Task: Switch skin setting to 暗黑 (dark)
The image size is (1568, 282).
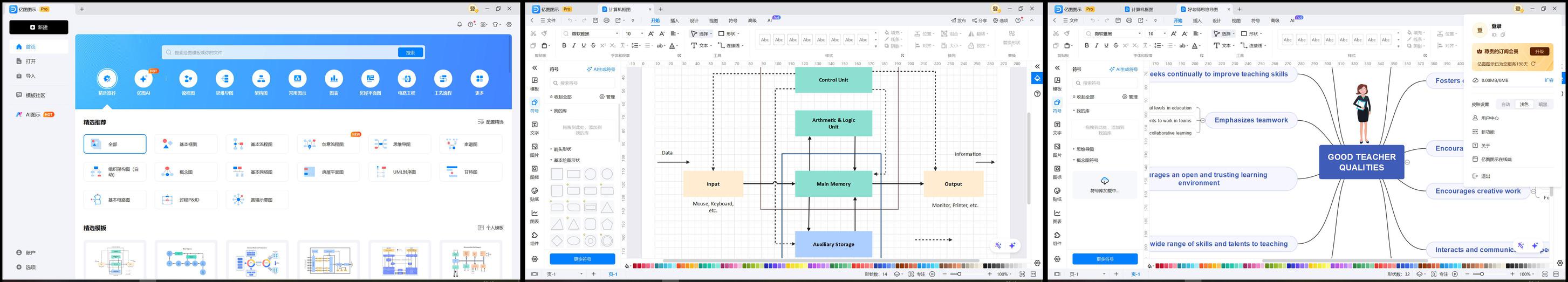Action: pos(1543,105)
